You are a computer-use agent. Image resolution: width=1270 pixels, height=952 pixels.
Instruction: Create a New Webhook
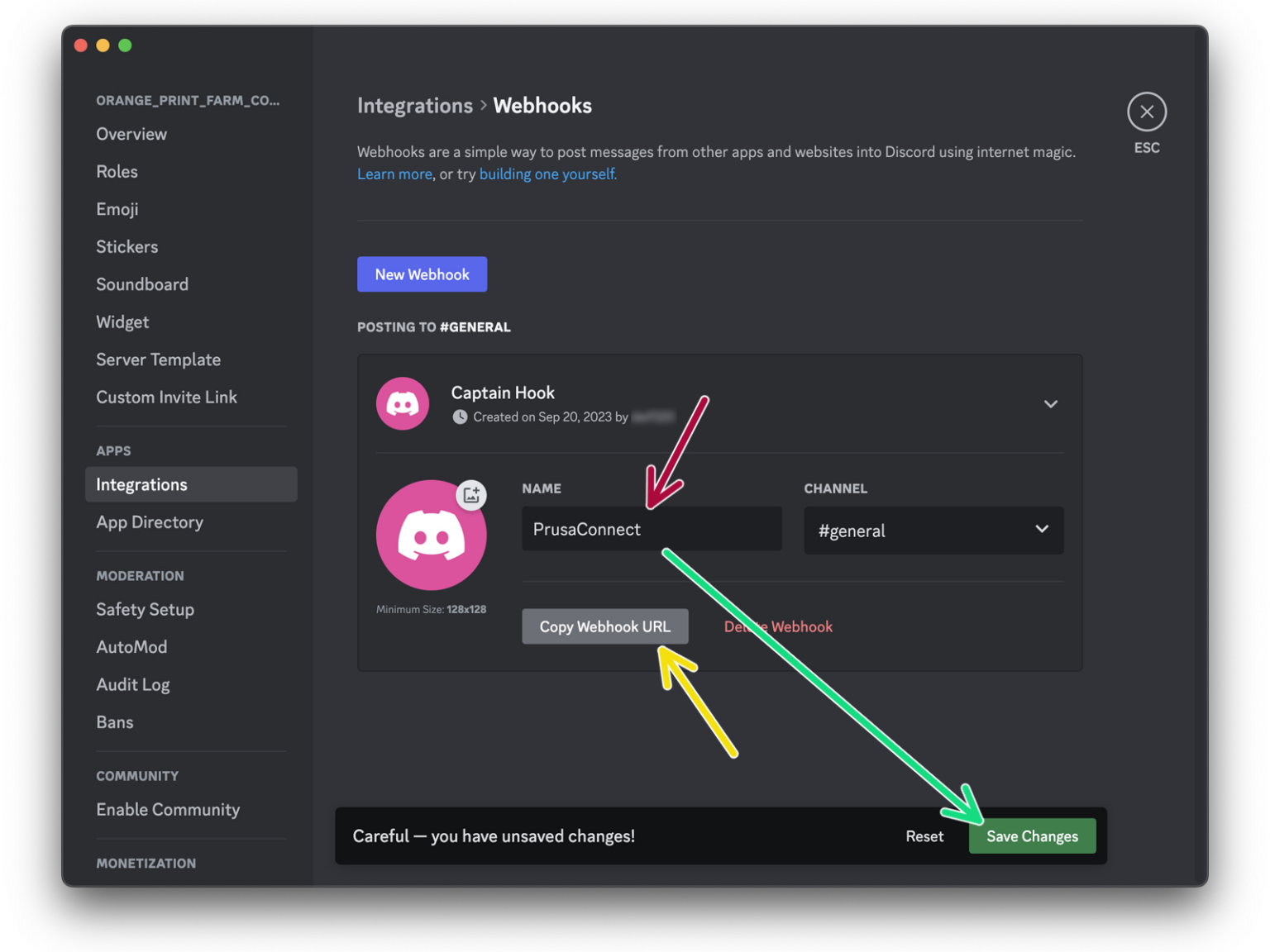(x=422, y=274)
